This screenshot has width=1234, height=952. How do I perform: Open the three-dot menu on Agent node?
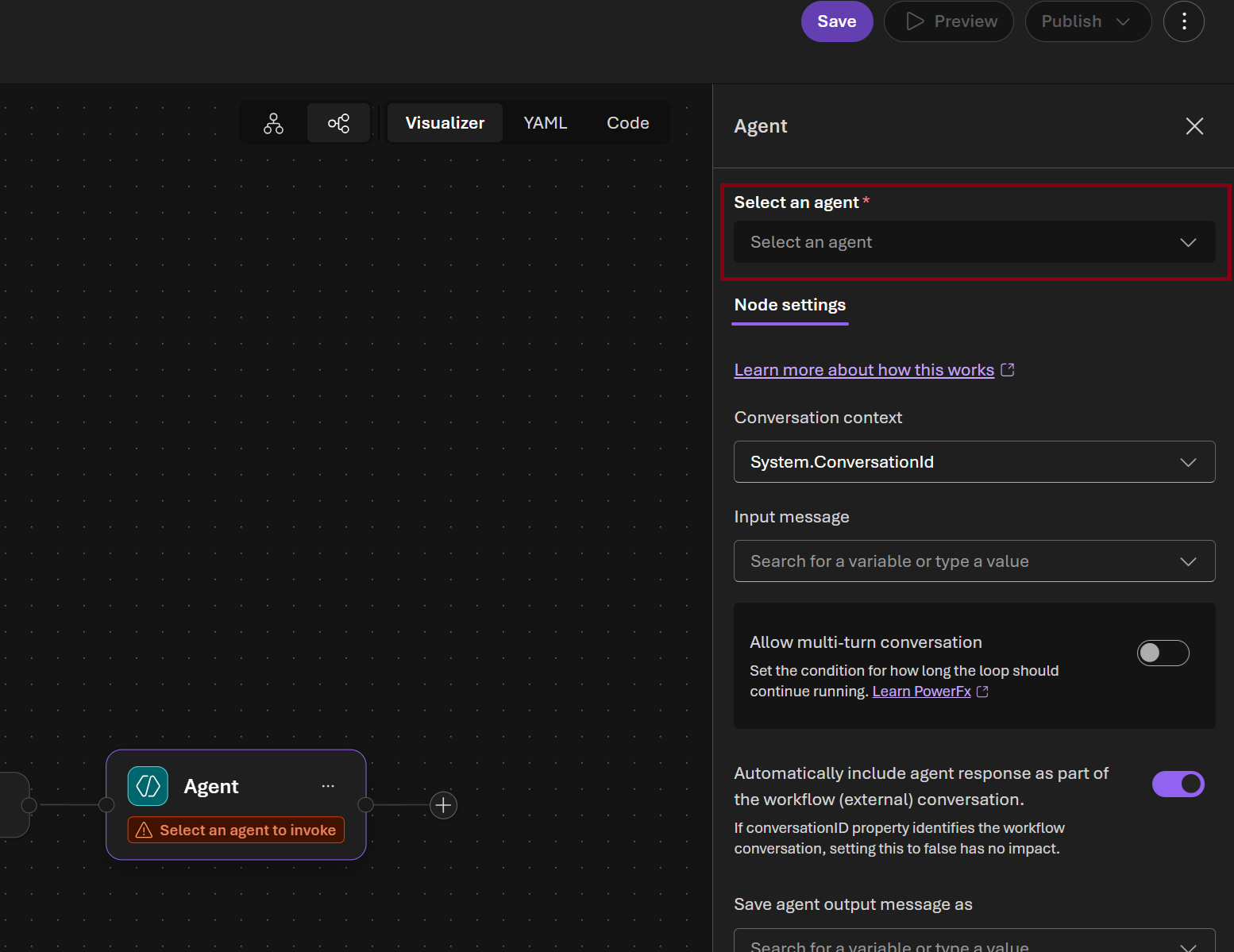point(328,786)
